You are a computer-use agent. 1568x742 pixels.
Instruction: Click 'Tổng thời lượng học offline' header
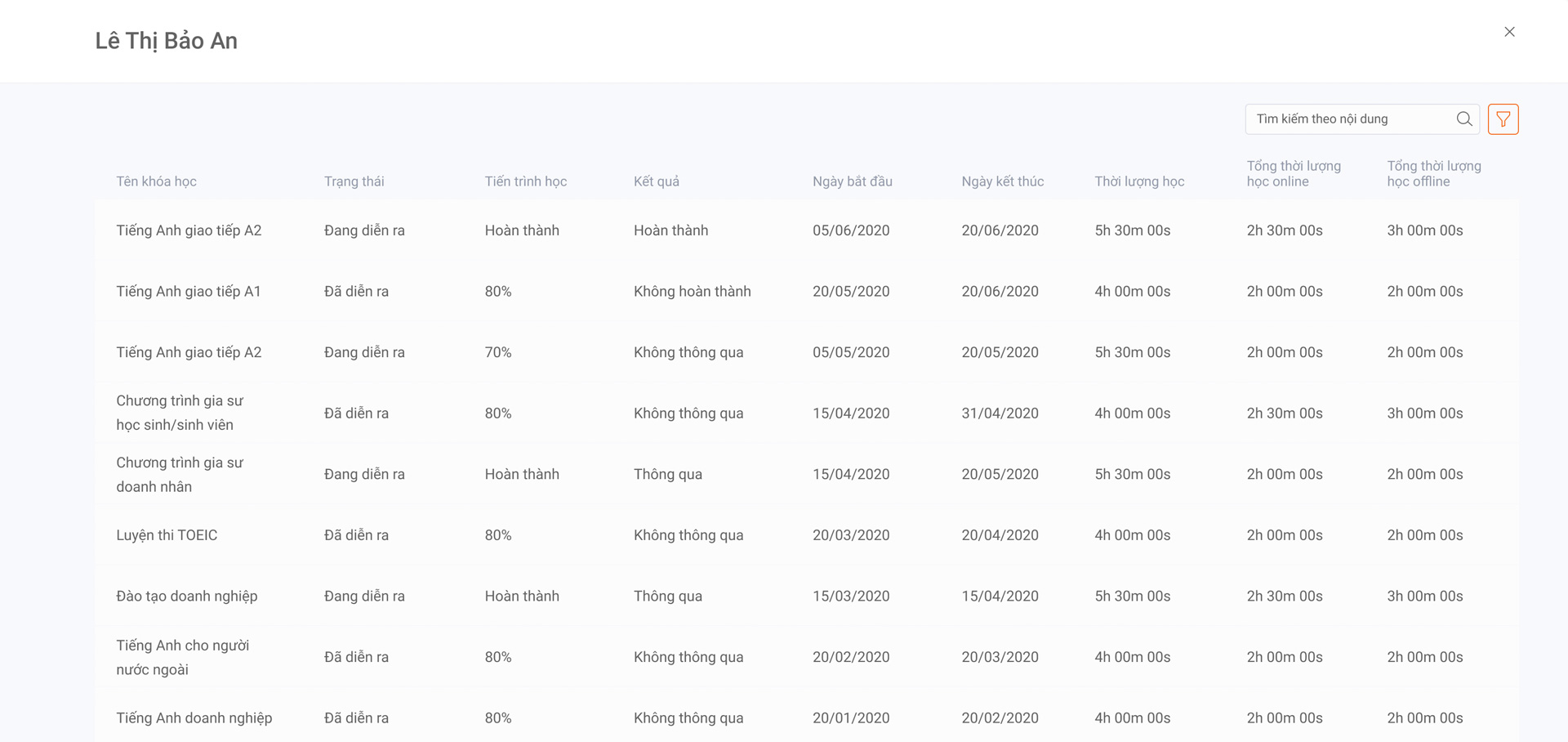[1433, 173]
